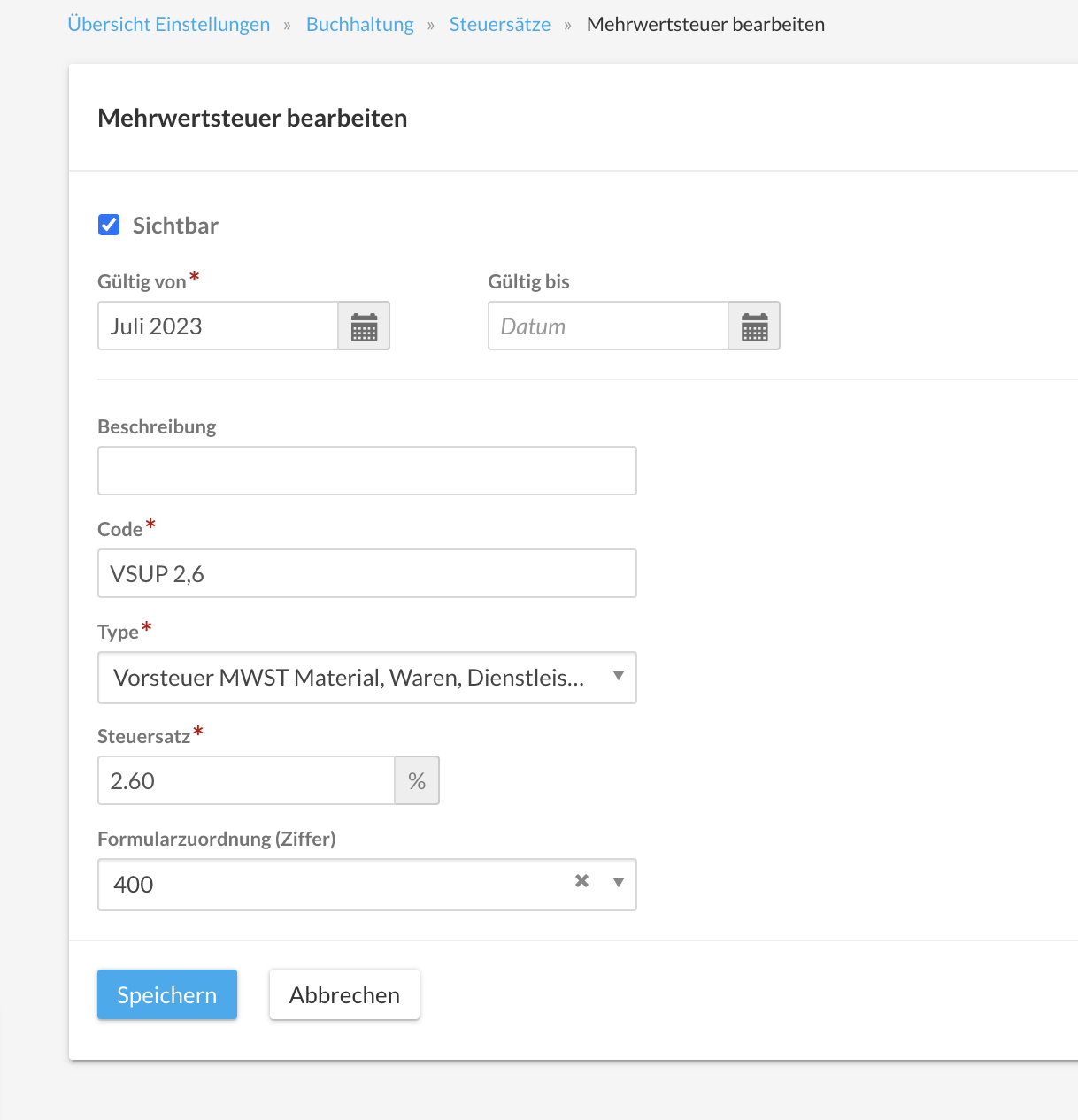Clear the Formularzuordnung value 400 with the X
Viewport: 1078px width, 1120px height.
581,881
